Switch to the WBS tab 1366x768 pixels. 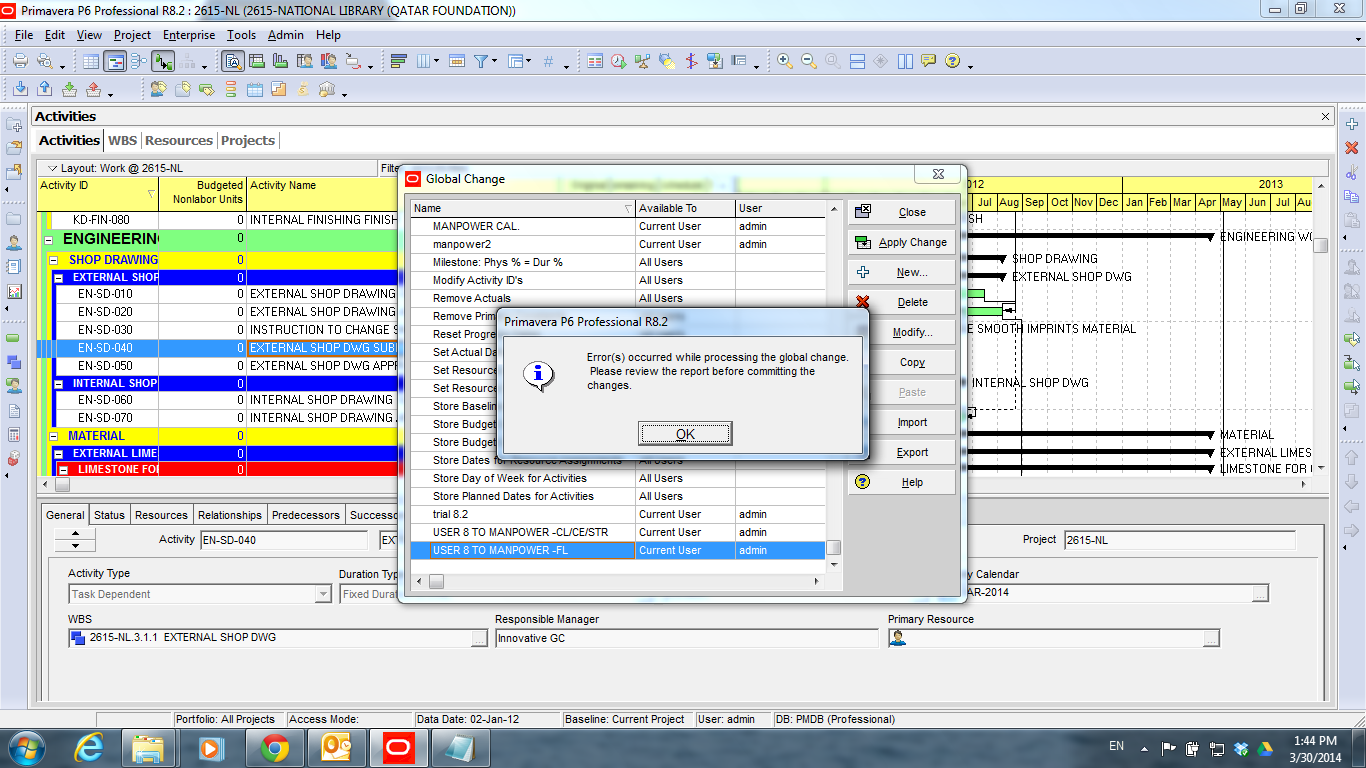tap(122, 141)
